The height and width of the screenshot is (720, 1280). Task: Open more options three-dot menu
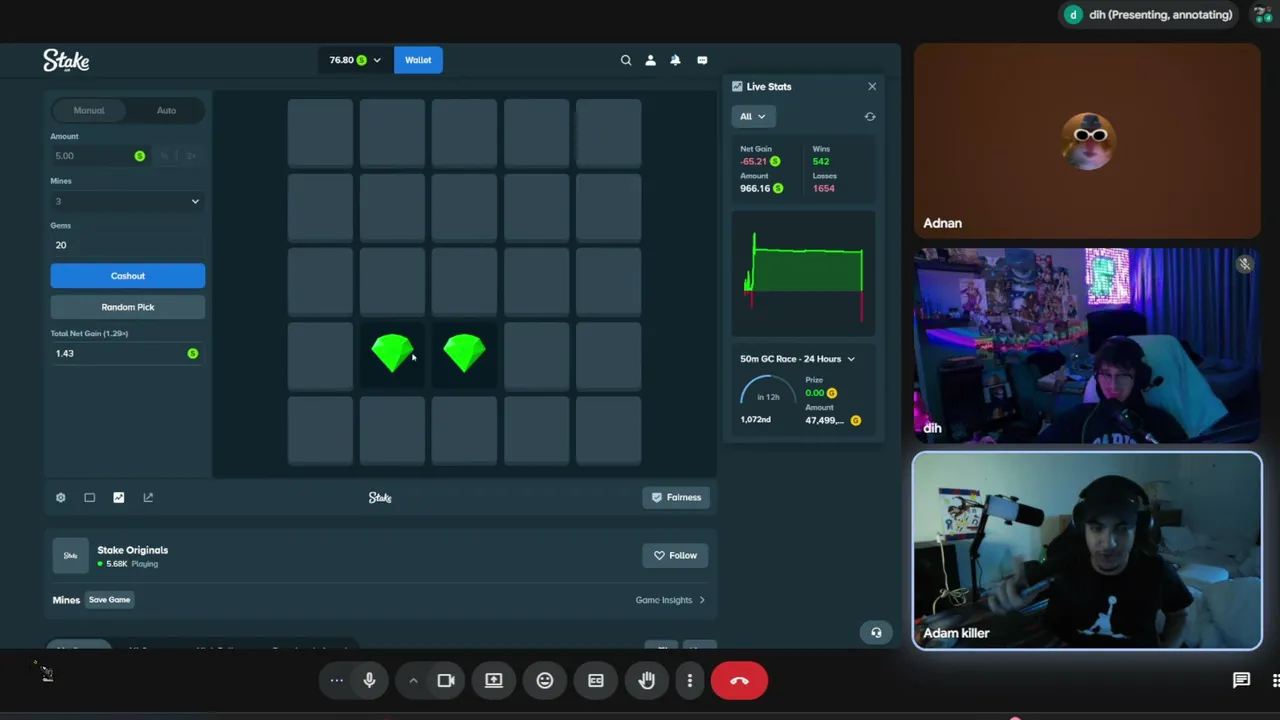pyautogui.click(x=690, y=681)
